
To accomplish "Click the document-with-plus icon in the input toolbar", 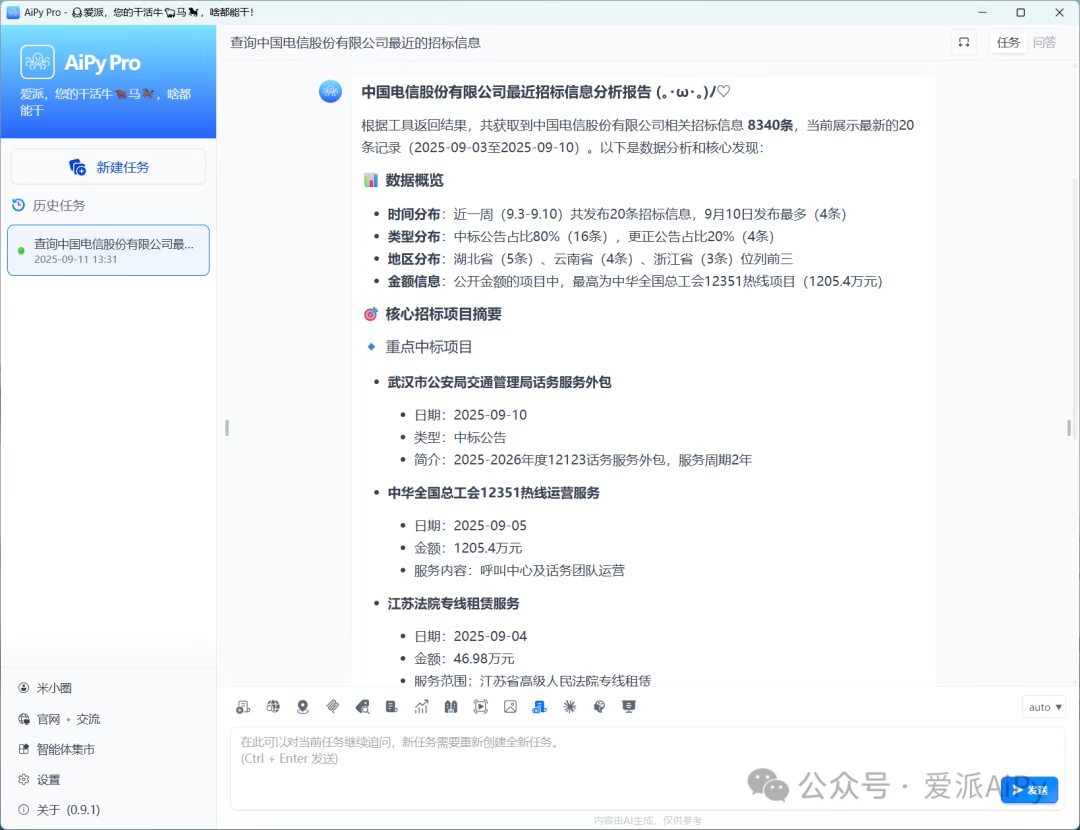I will [x=243, y=707].
